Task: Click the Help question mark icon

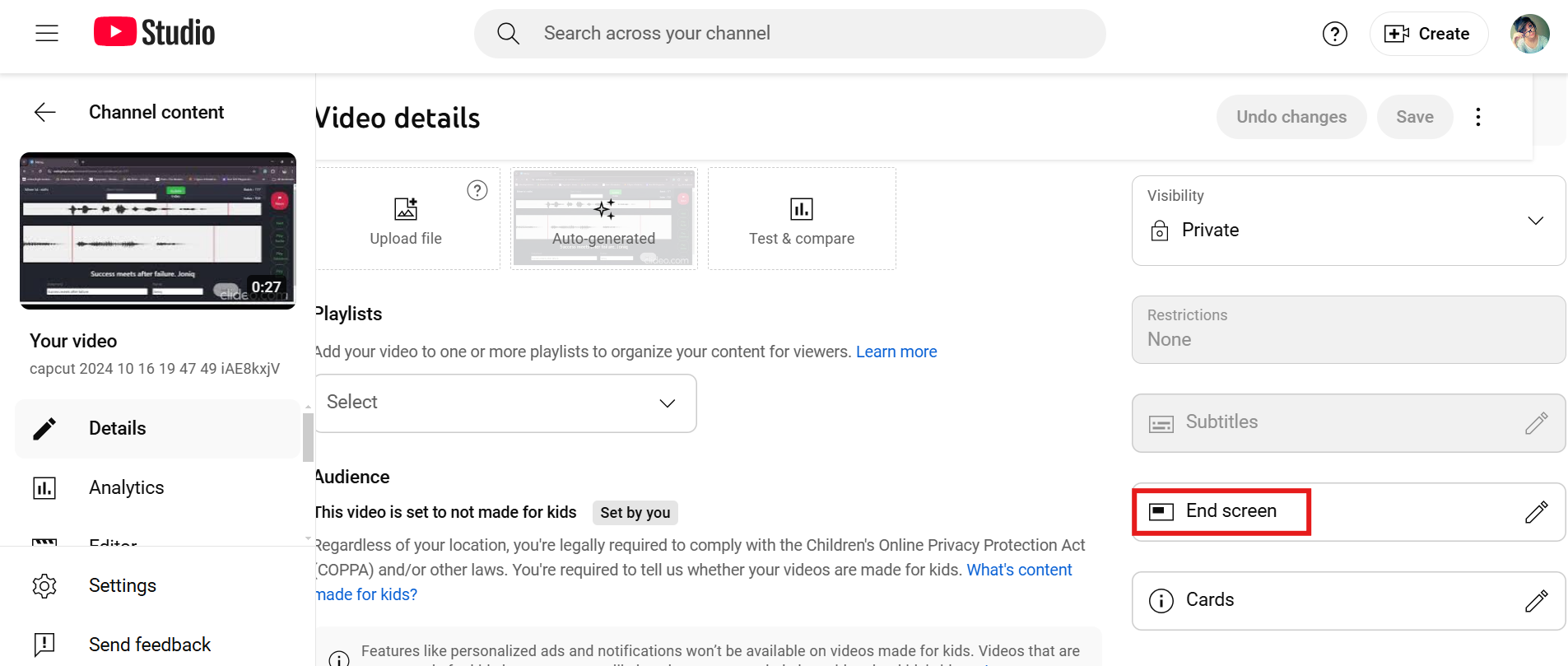Action: point(1334,34)
